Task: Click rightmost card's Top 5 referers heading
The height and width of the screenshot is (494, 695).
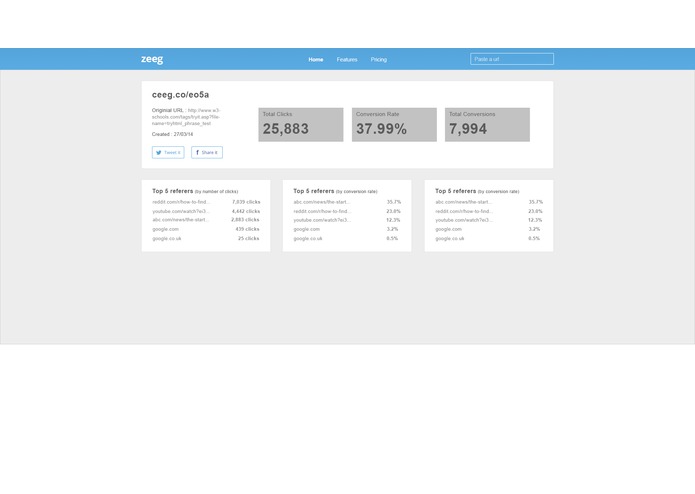Action: [x=477, y=191]
